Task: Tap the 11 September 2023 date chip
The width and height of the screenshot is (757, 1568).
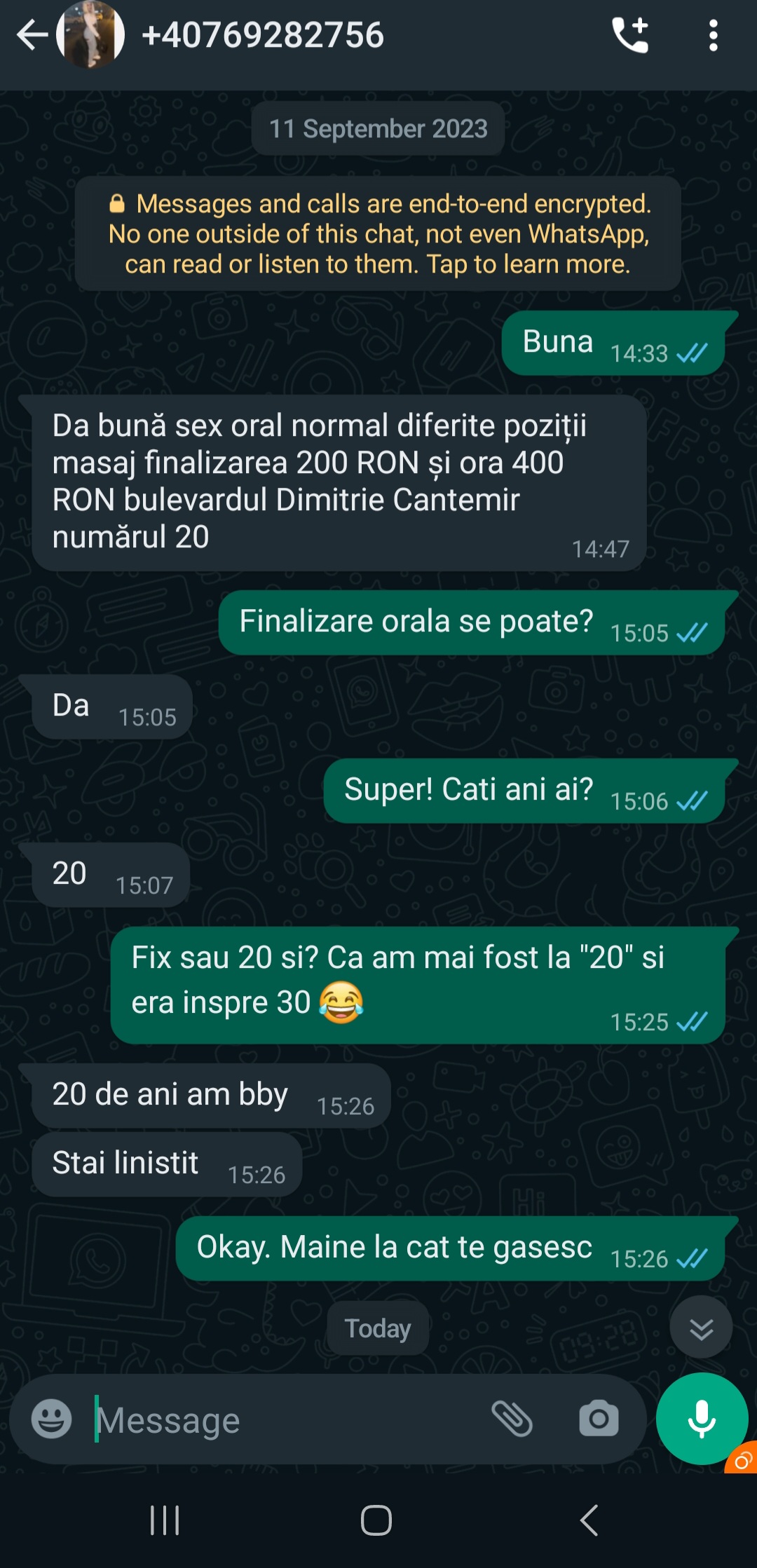Action: pyautogui.click(x=378, y=129)
